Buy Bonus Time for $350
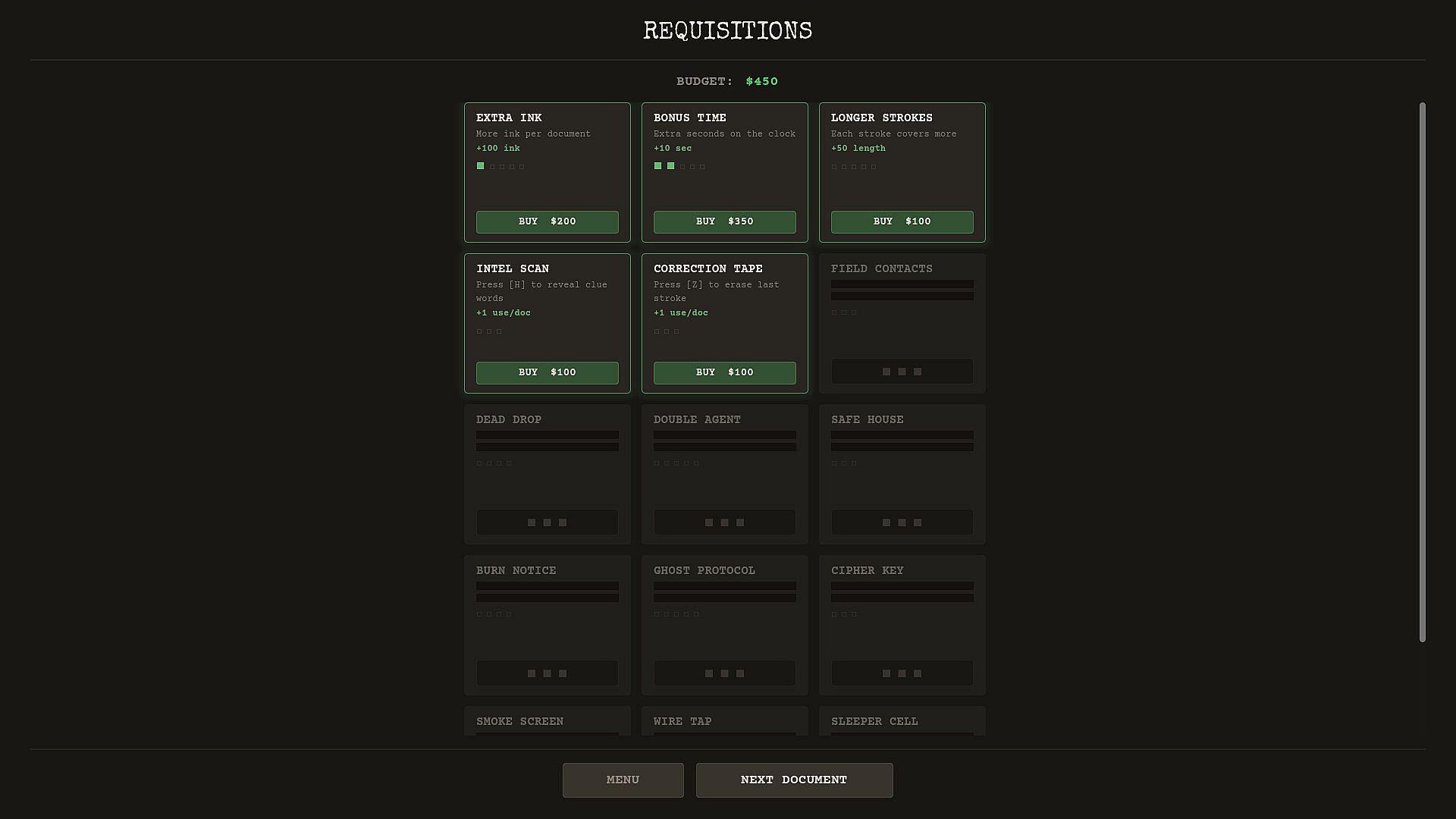Image resolution: width=1456 pixels, height=819 pixels. point(724,221)
